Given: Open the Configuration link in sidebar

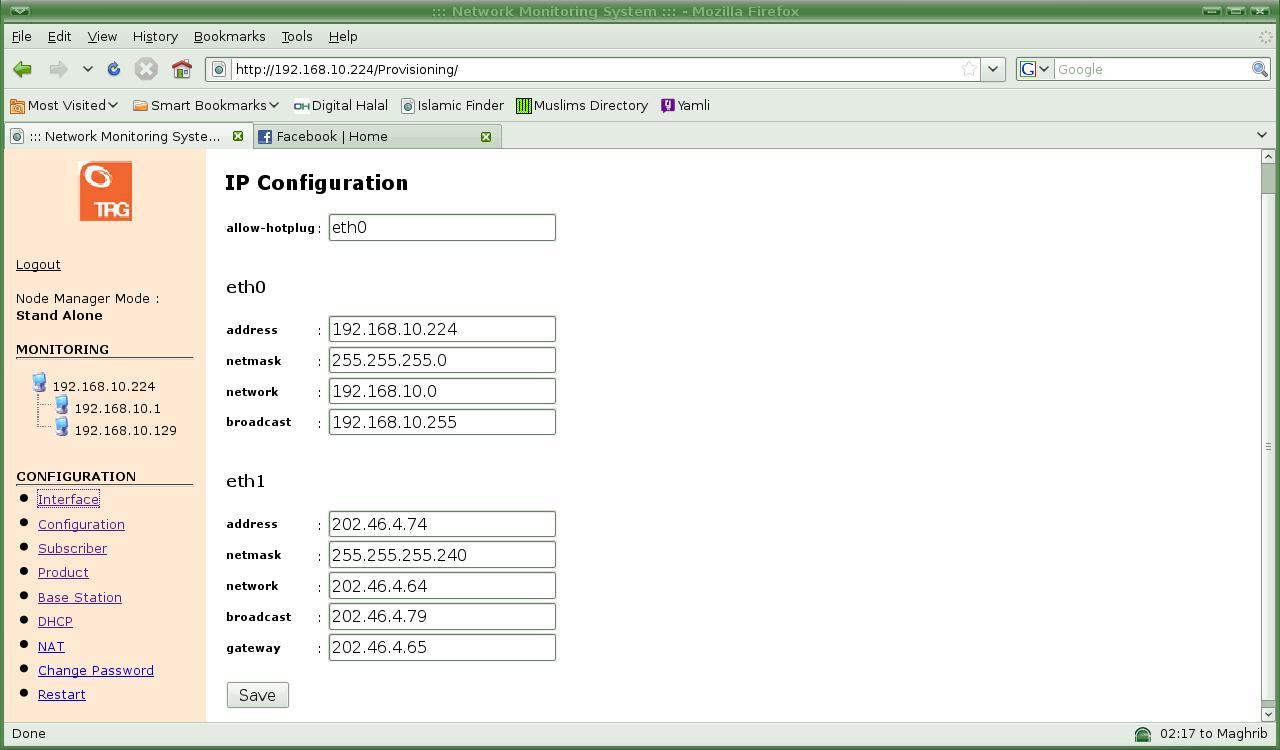Looking at the screenshot, I should [81, 524].
